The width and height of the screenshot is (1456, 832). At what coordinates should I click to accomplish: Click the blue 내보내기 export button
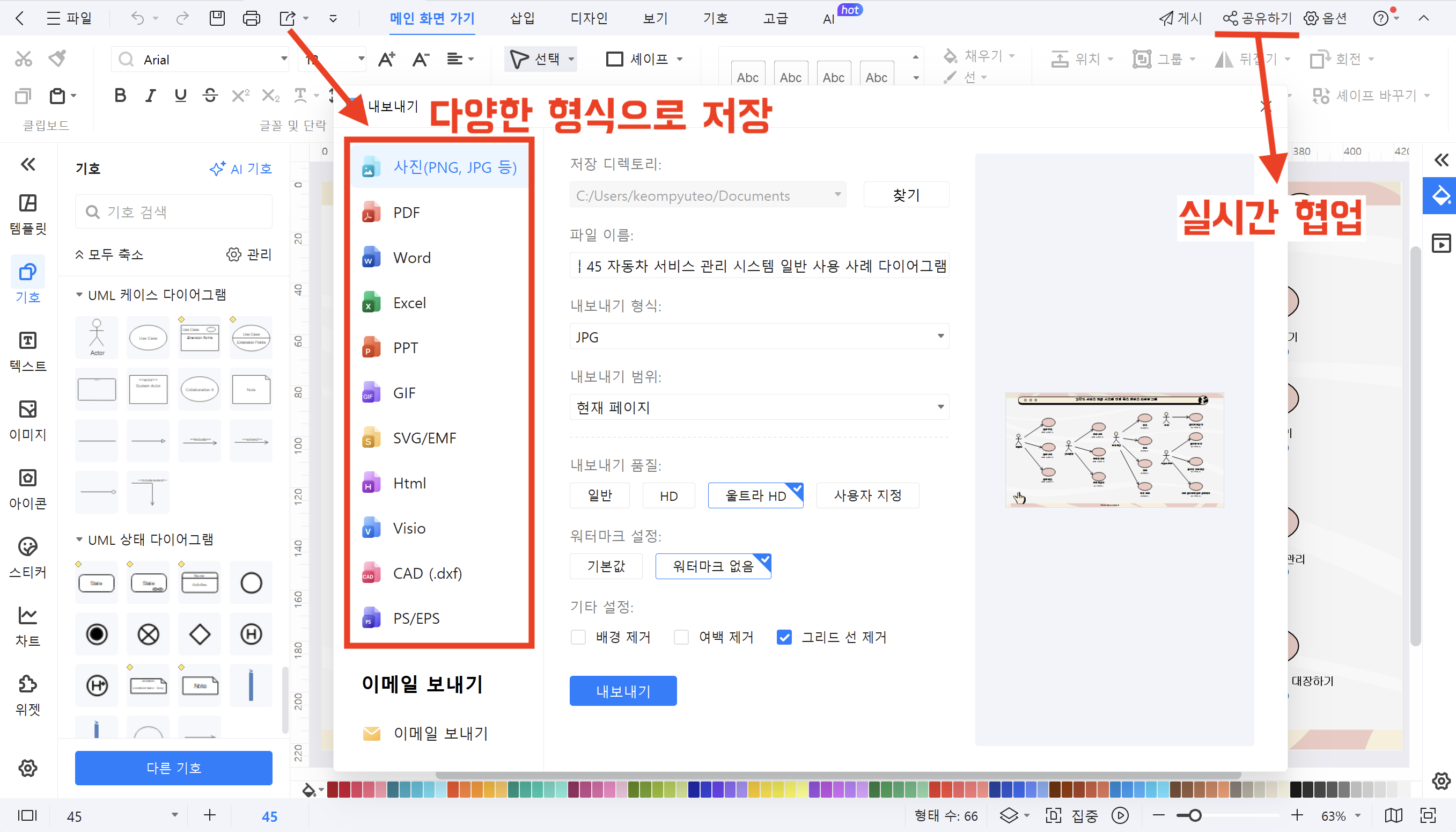pyautogui.click(x=623, y=691)
